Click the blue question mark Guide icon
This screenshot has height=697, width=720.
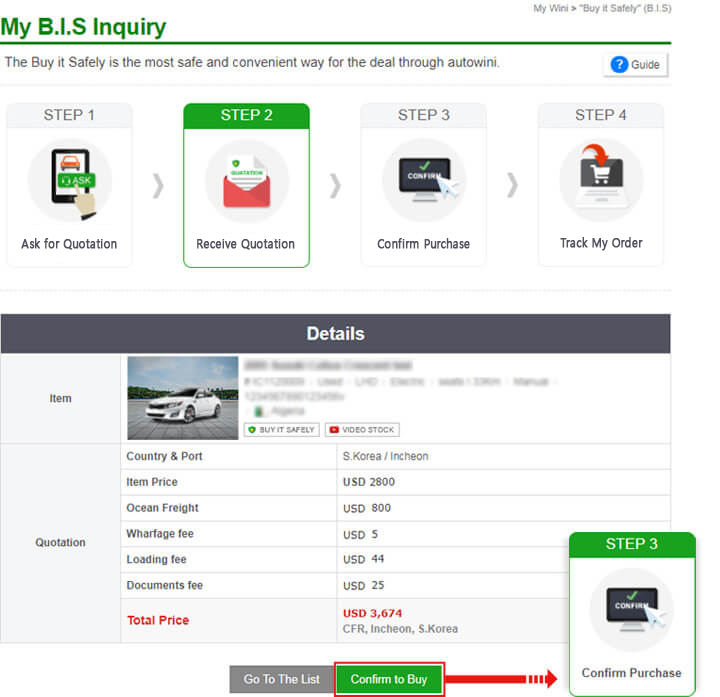click(619, 64)
